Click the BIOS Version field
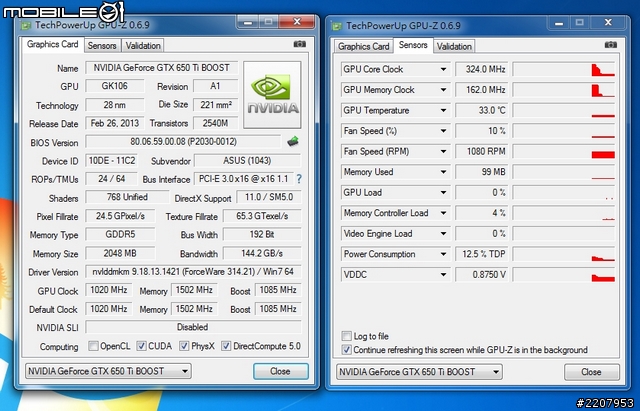 click(x=183, y=142)
